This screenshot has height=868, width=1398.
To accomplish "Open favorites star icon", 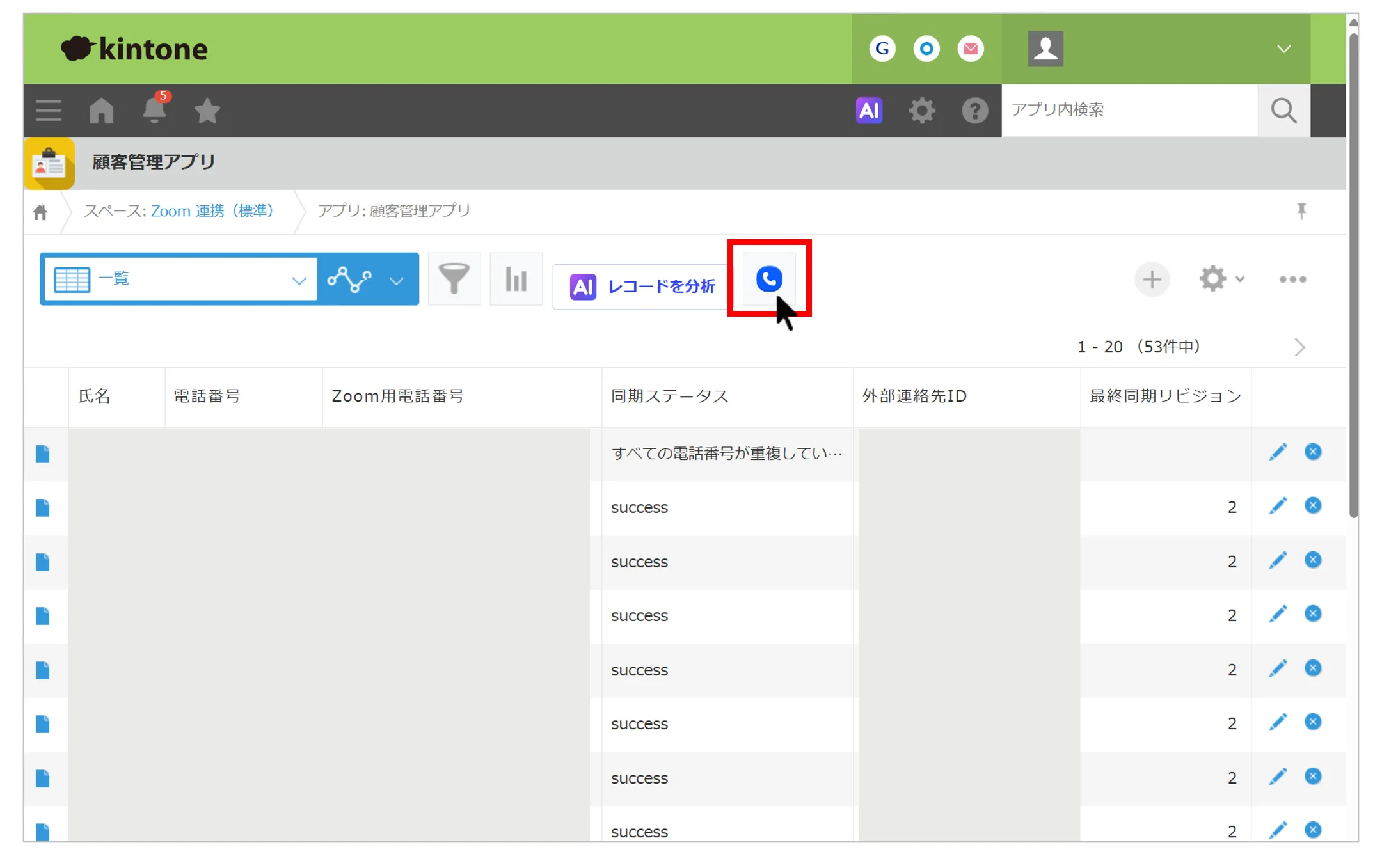I will [x=207, y=111].
